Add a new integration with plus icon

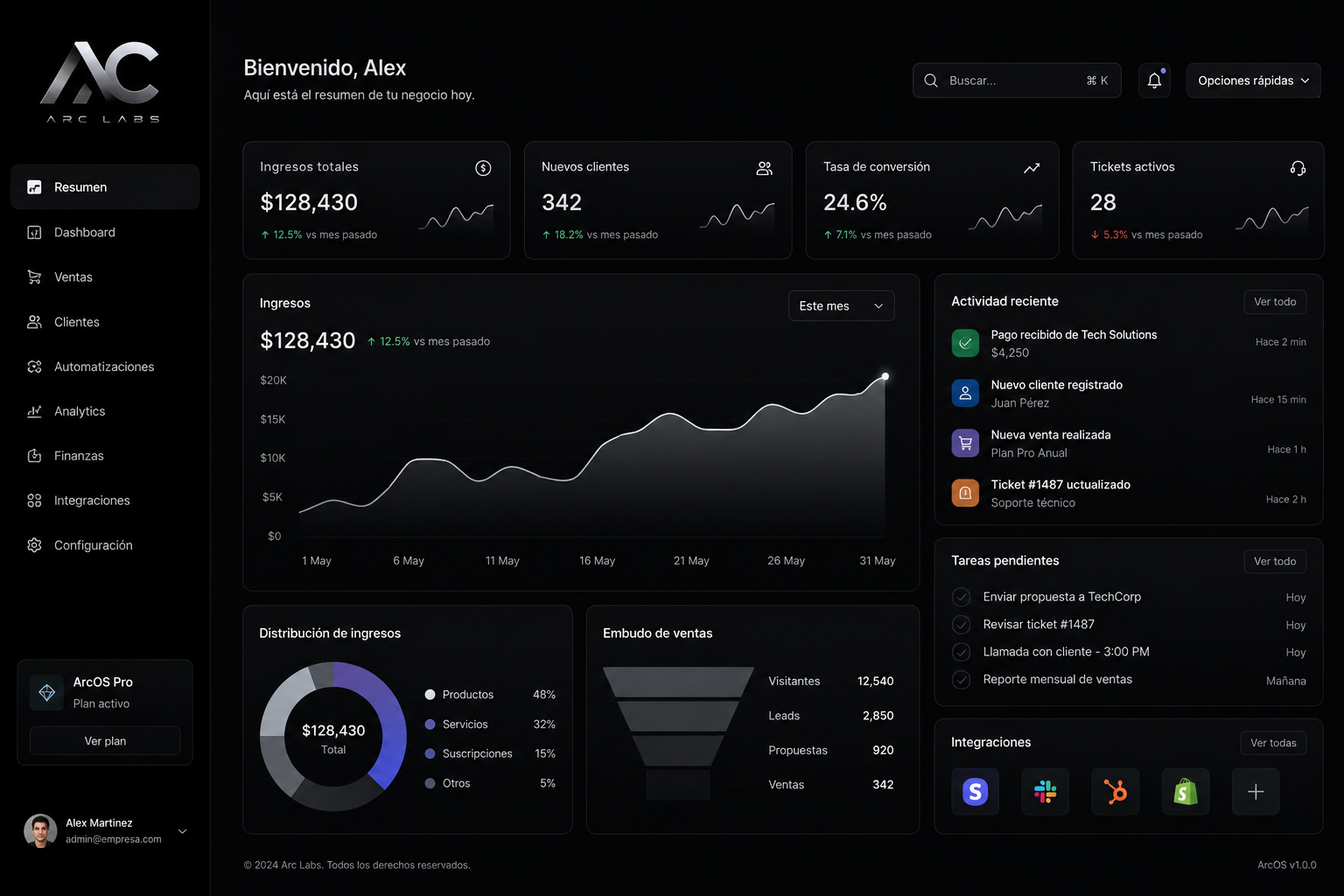click(x=1255, y=792)
